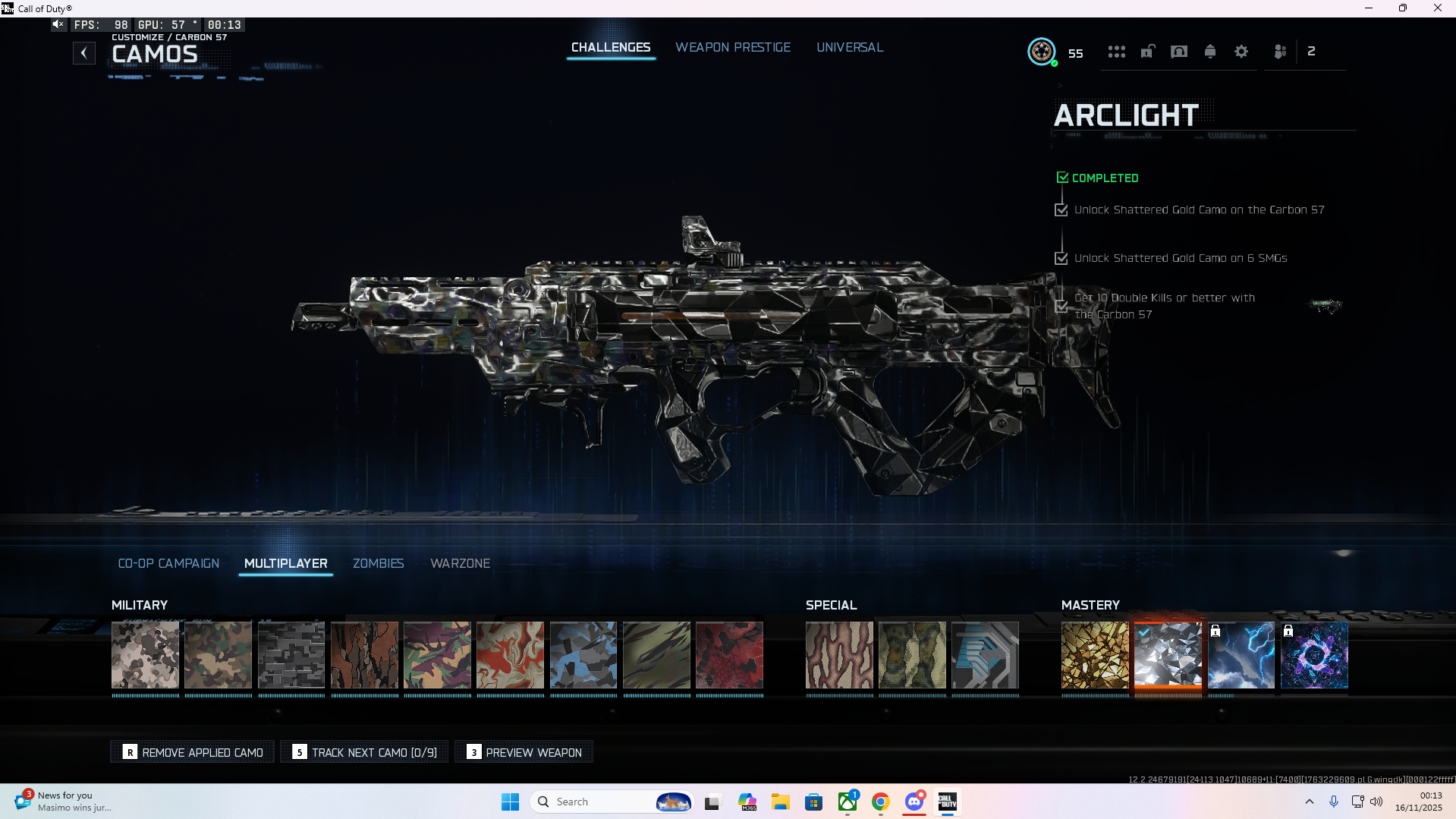Open File Explorer from the taskbar
Image resolution: width=1456 pixels, height=819 pixels.
[781, 802]
